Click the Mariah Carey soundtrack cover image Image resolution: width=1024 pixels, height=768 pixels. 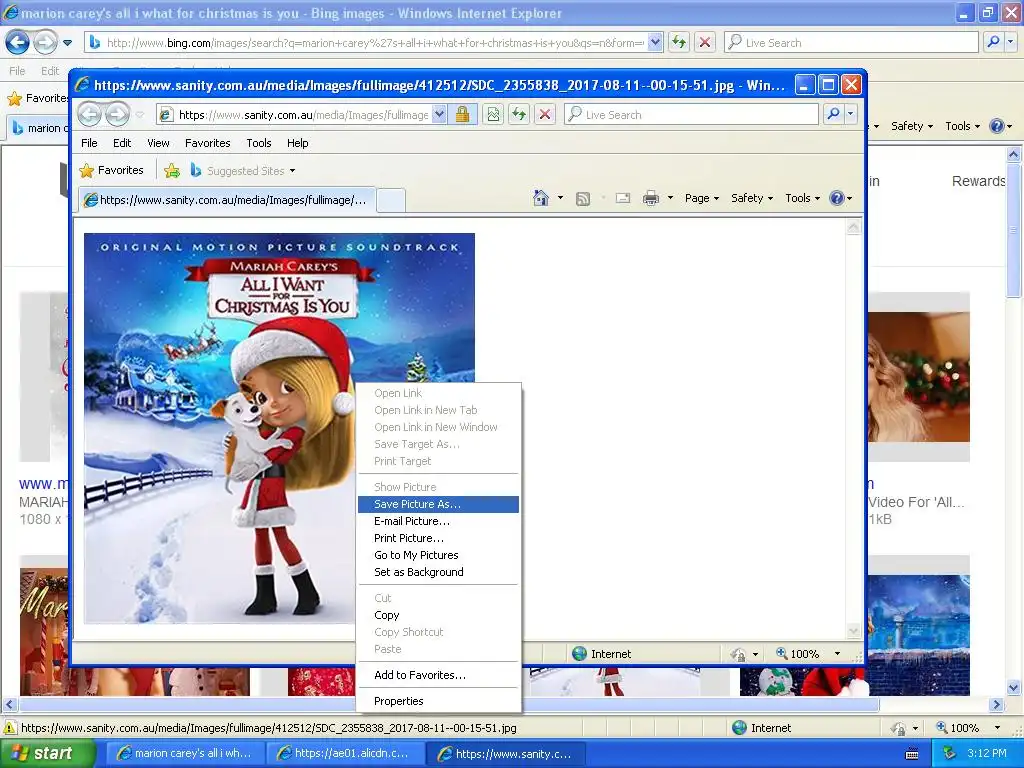tap(279, 428)
